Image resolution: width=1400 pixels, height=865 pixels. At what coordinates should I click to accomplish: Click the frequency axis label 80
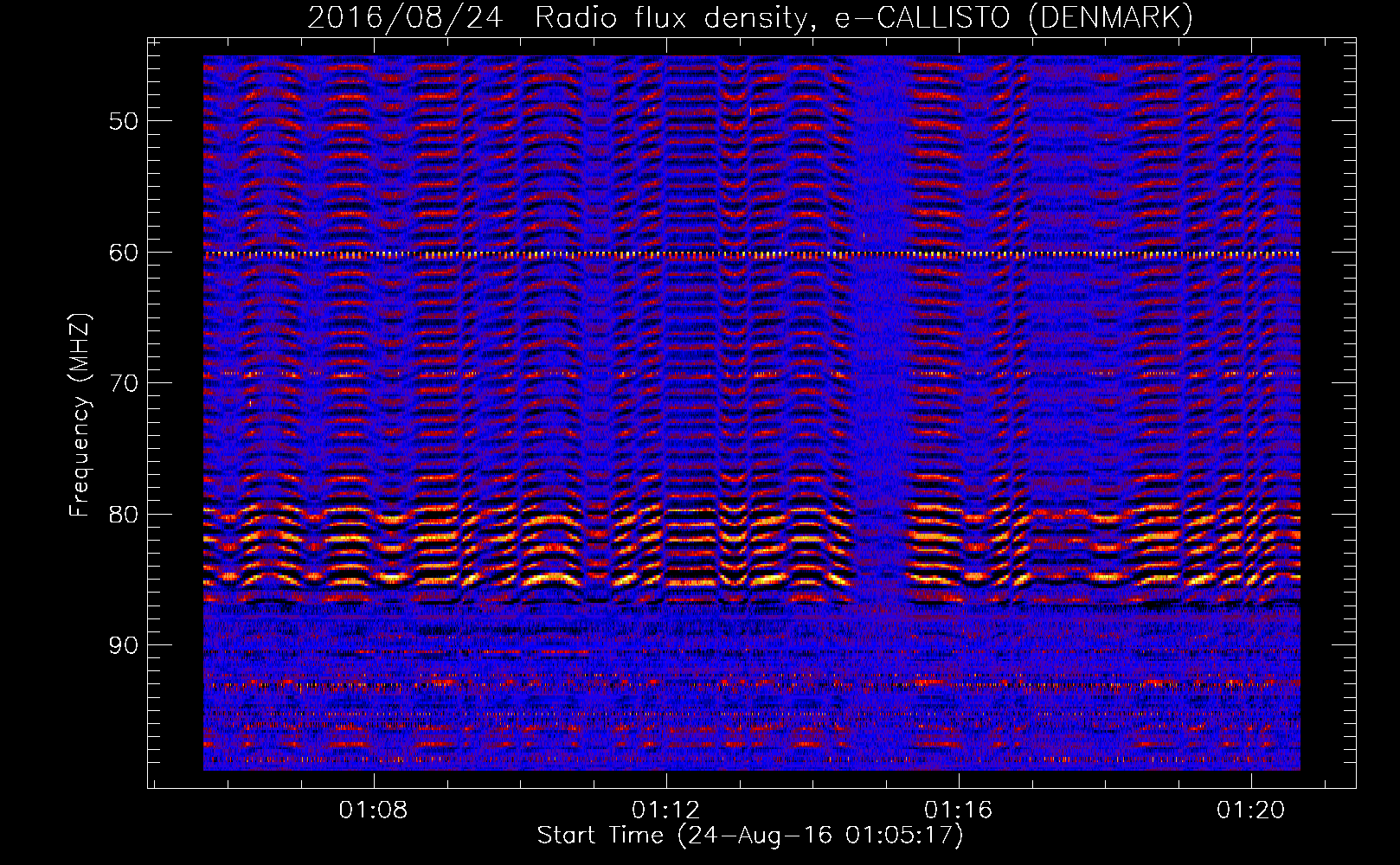pos(124,514)
